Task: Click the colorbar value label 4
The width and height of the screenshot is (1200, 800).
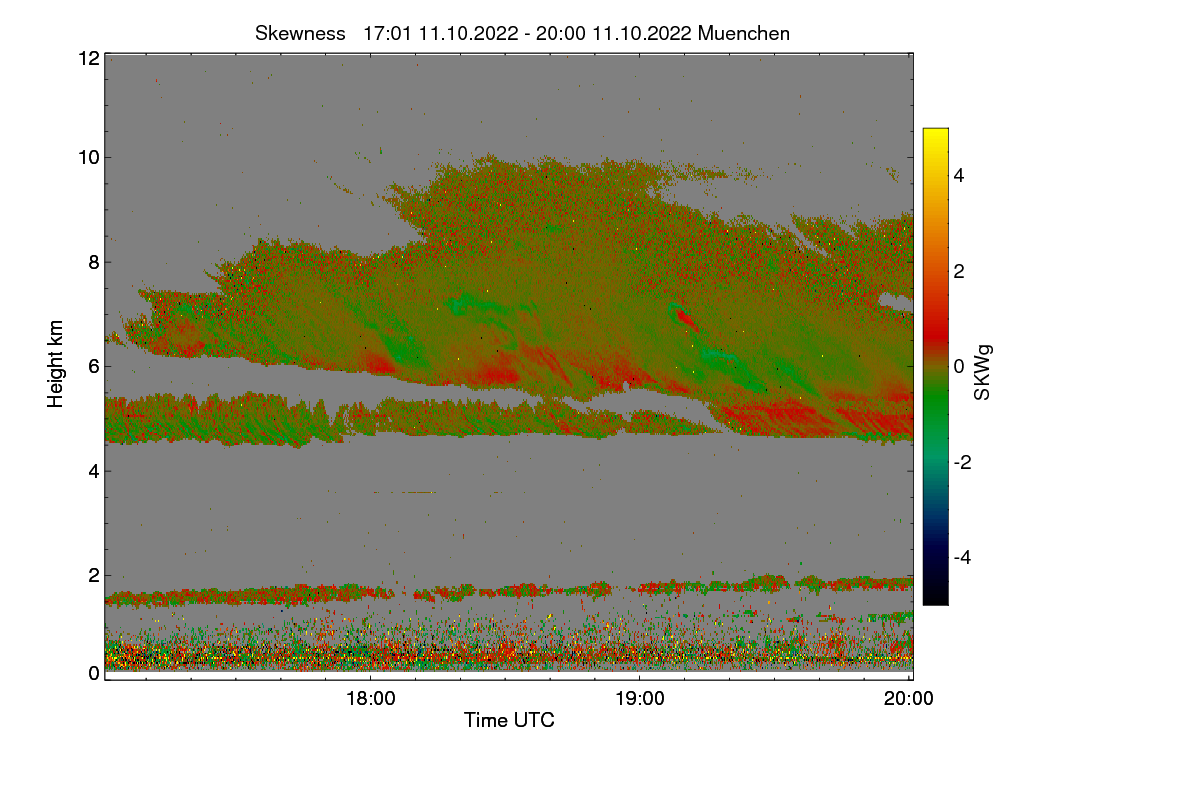Action: (x=958, y=176)
